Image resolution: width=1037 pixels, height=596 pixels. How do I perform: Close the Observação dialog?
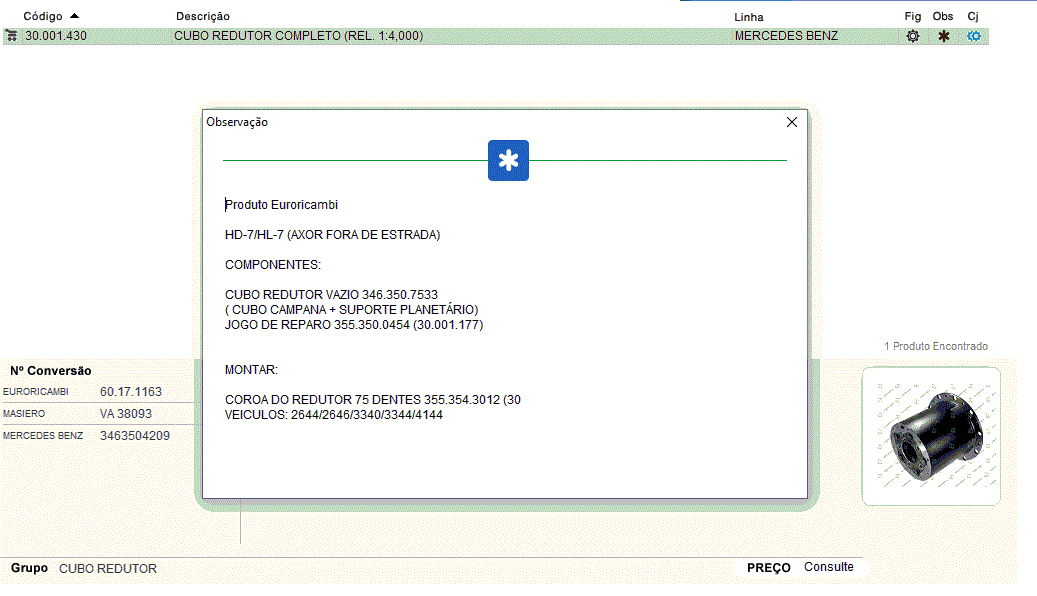click(x=792, y=122)
